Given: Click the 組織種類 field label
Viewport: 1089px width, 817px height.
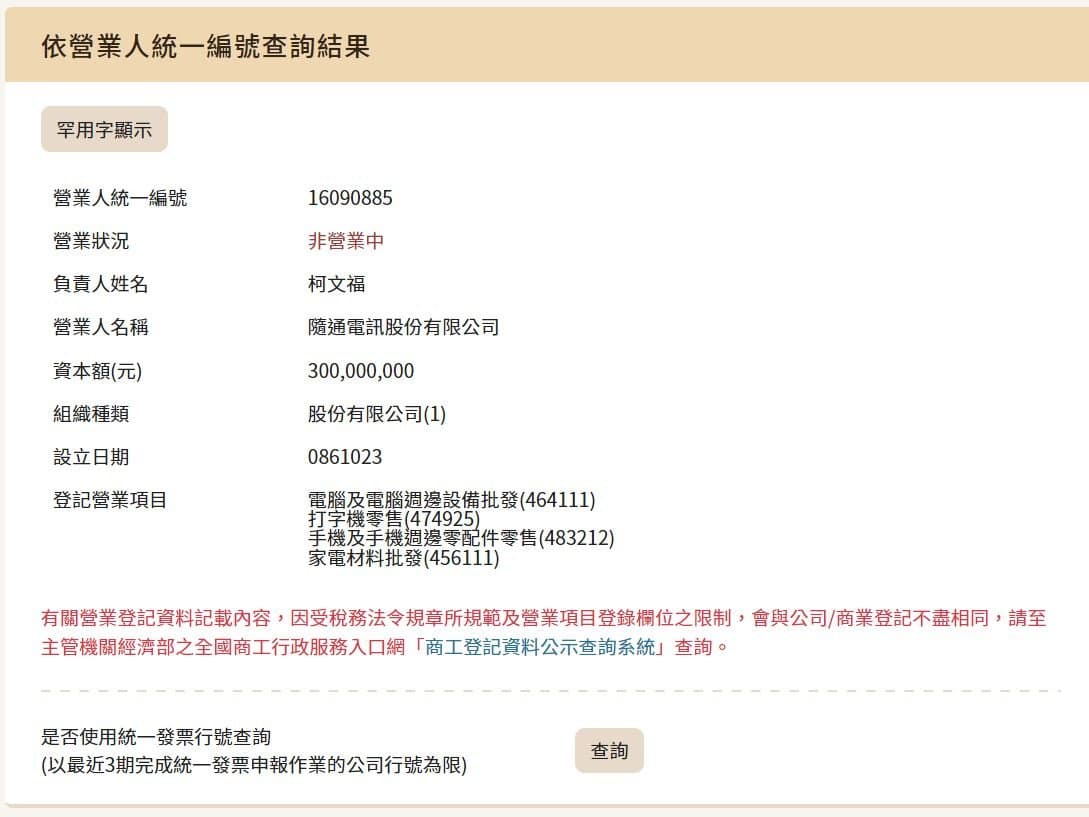Looking at the screenshot, I should [91, 414].
